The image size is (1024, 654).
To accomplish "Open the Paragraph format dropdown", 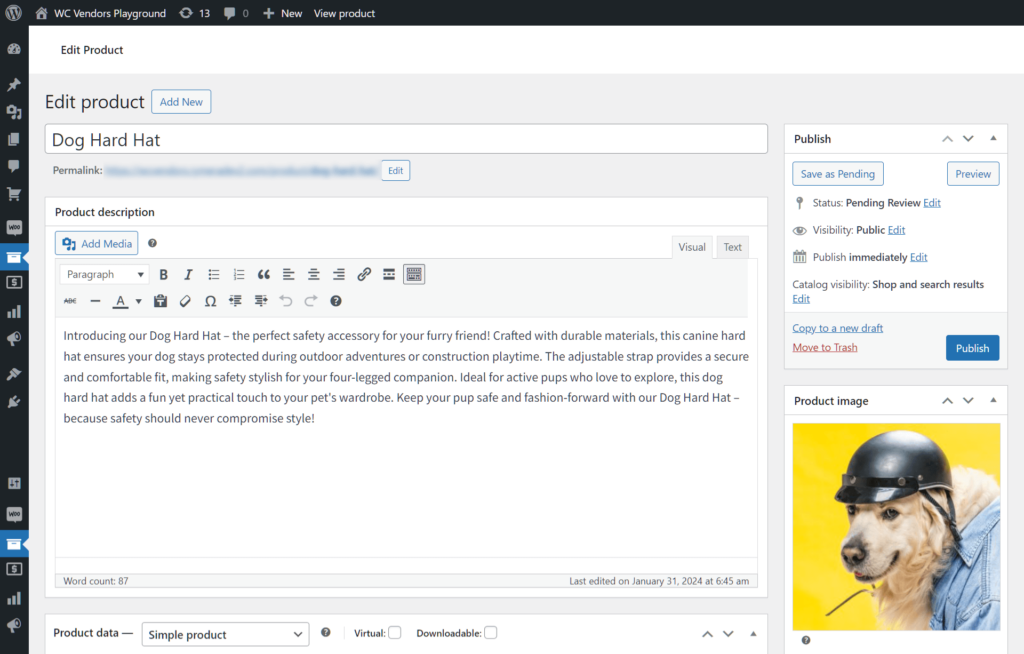I will [x=105, y=274].
